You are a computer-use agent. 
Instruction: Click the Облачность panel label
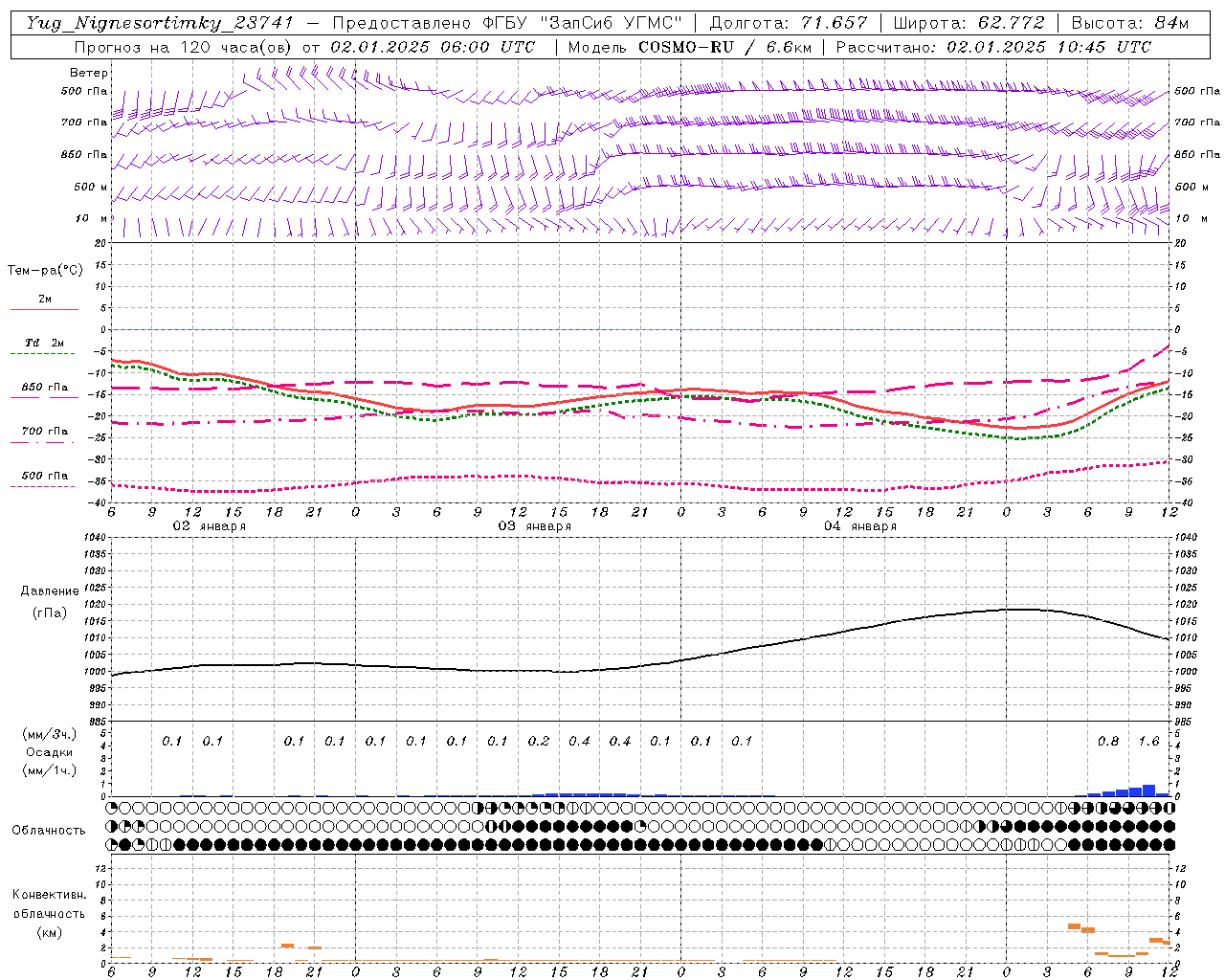pyautogui.click(x=49, y=830)
